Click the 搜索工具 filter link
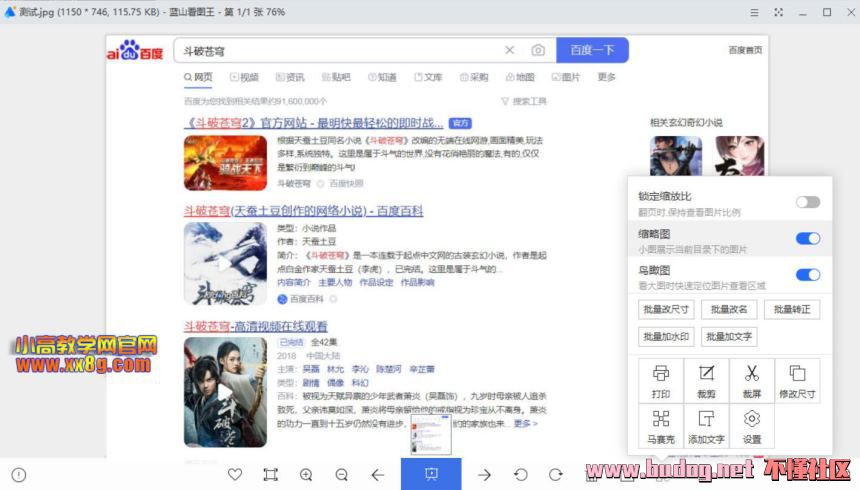 [x=524, y=102]
